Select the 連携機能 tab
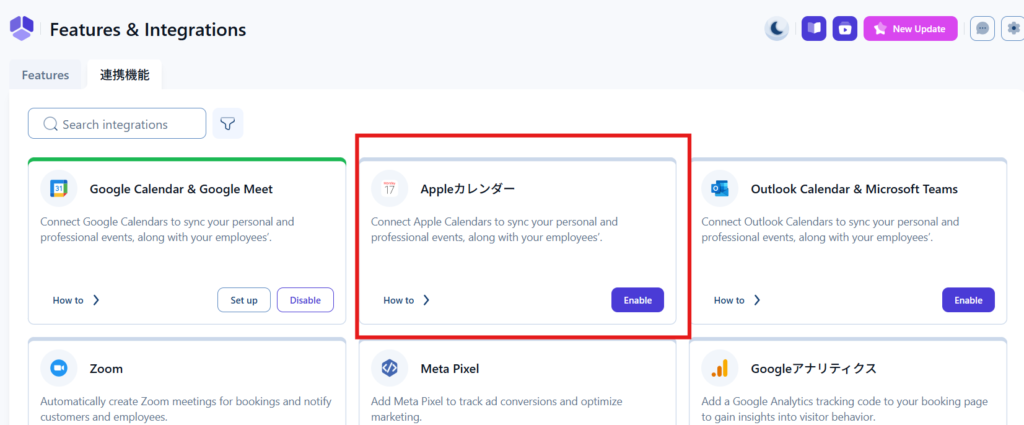1024x425 pixels. 124,75
